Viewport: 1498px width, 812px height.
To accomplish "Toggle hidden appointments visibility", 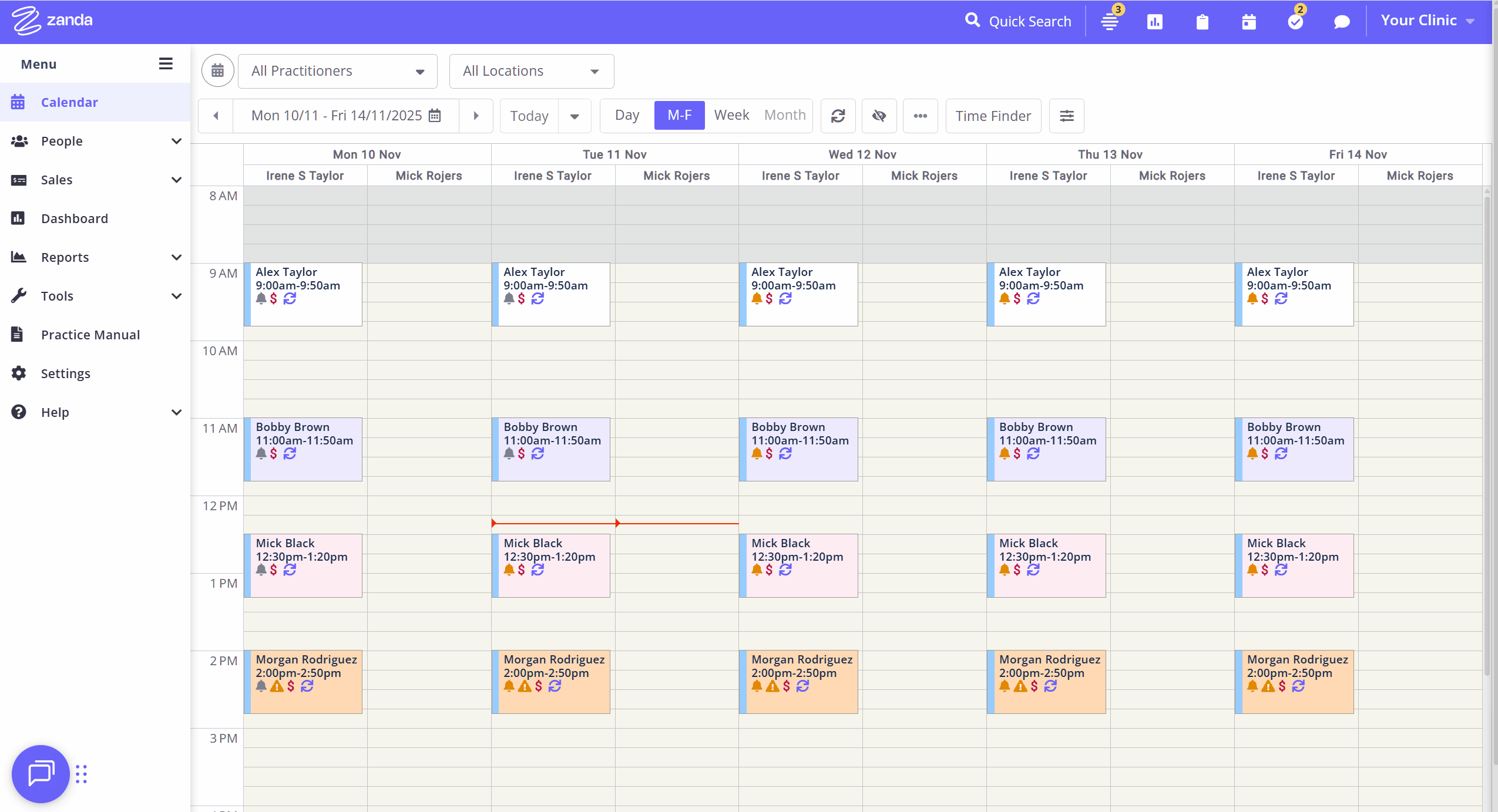I will point(879,116).
